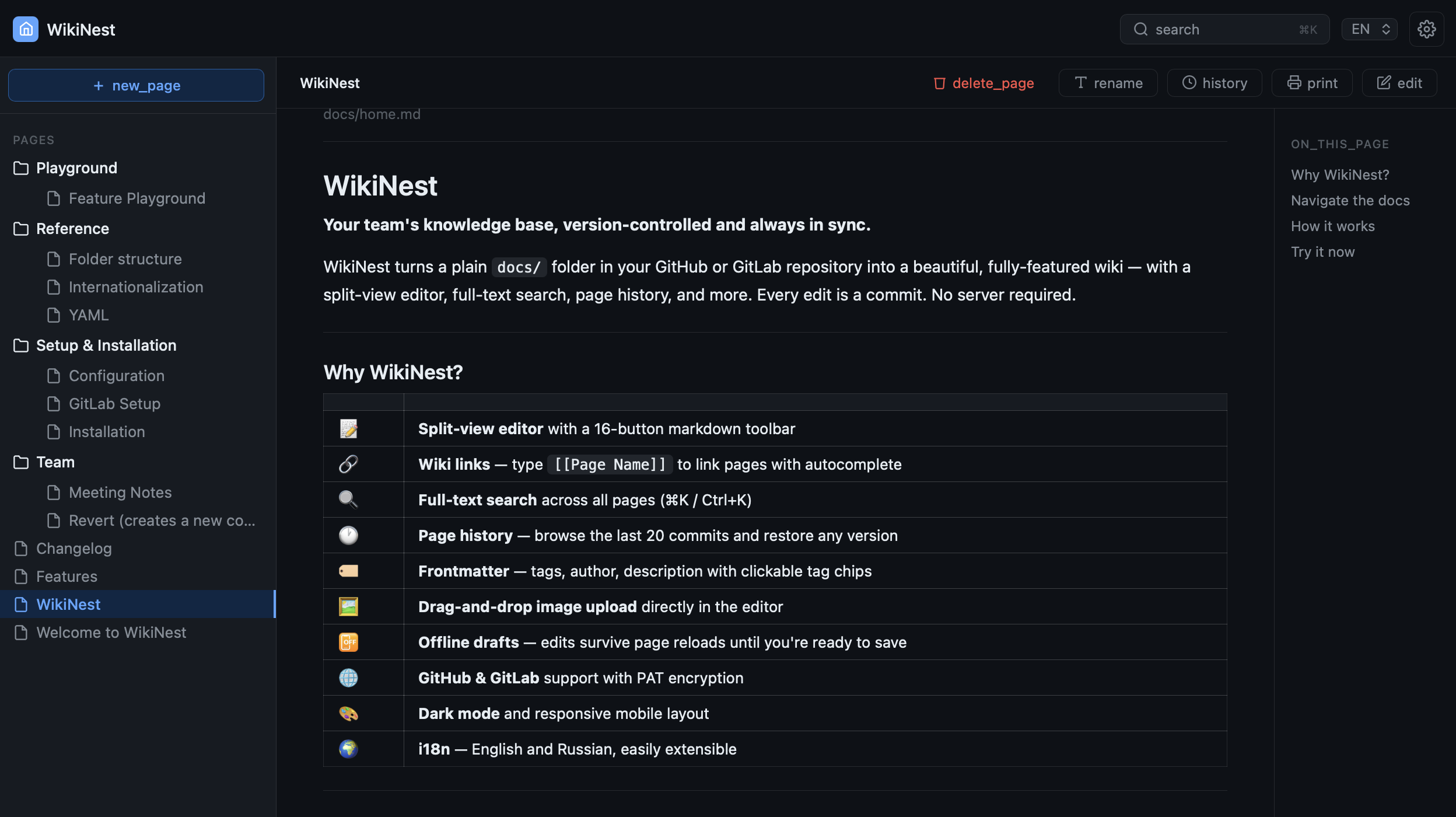Open the Revert (creates a new co... page
Screen dimensions: 1456x817
point(138,521)
